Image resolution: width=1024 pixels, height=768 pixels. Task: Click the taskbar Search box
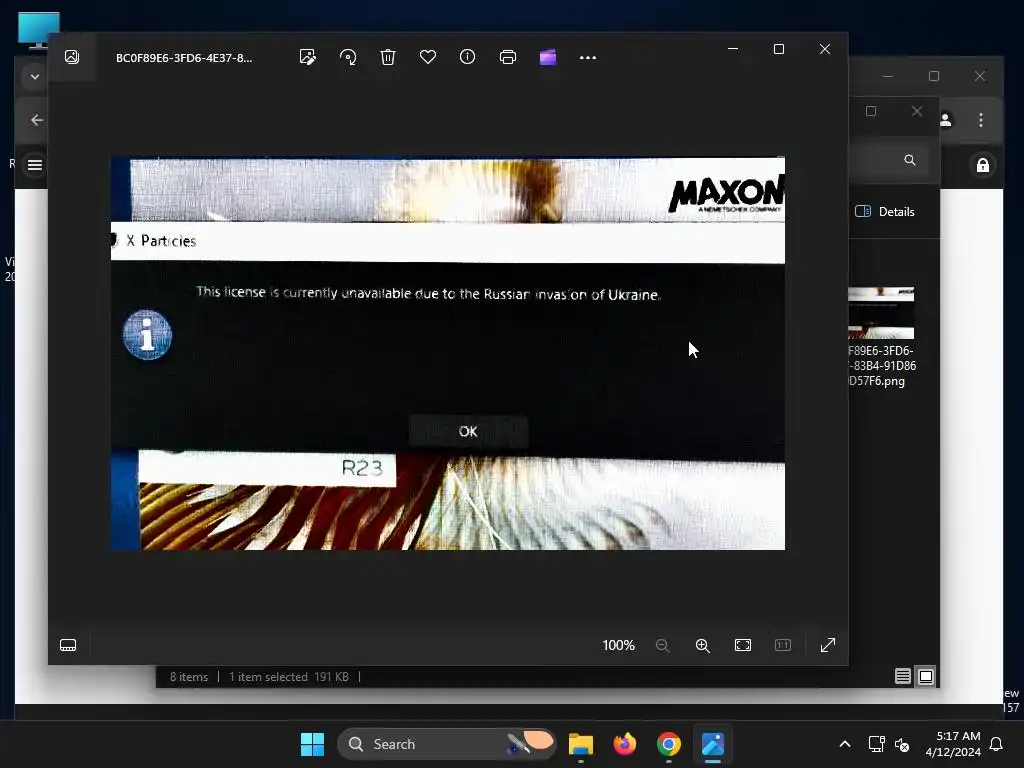(x=447, y=744)
